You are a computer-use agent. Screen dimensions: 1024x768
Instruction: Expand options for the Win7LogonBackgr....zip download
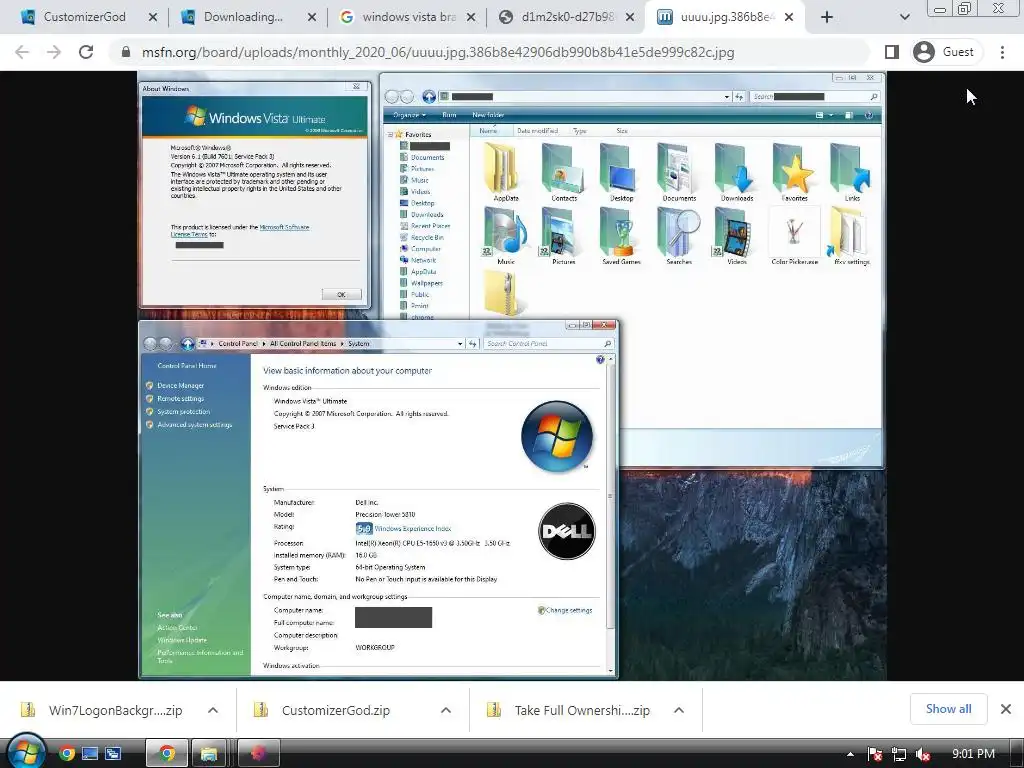pyautogui.click(x=213, y=710)
